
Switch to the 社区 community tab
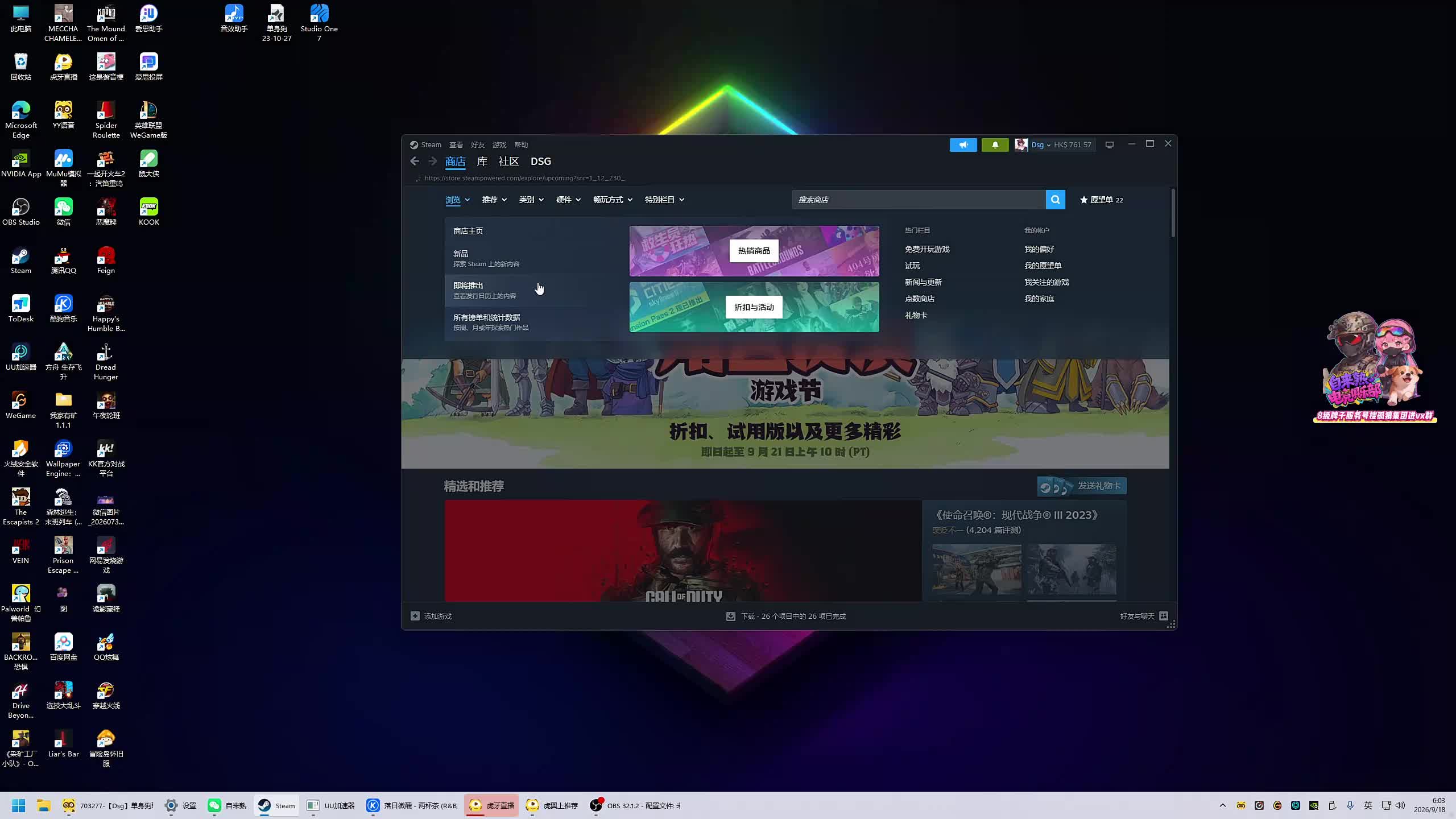click(508, 162)
